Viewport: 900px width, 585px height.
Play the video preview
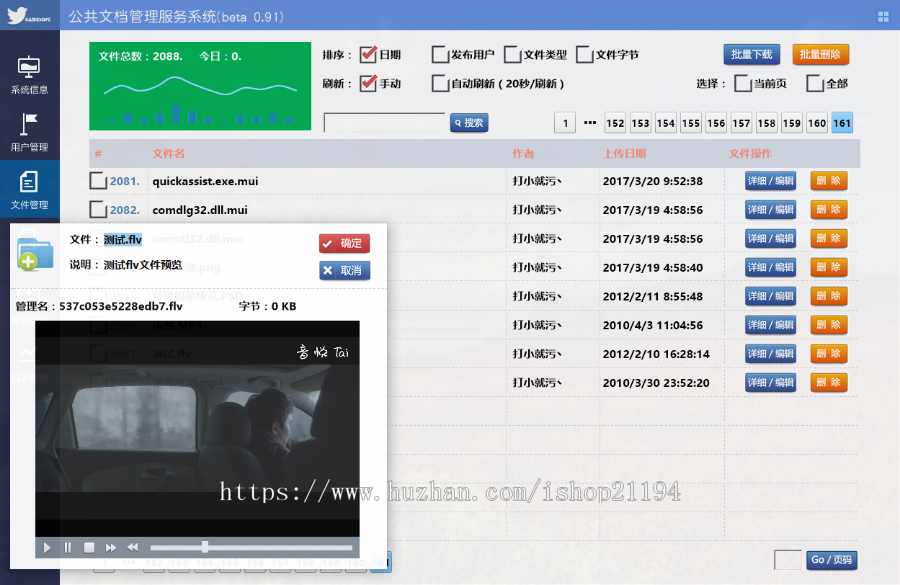pos(47,548)
